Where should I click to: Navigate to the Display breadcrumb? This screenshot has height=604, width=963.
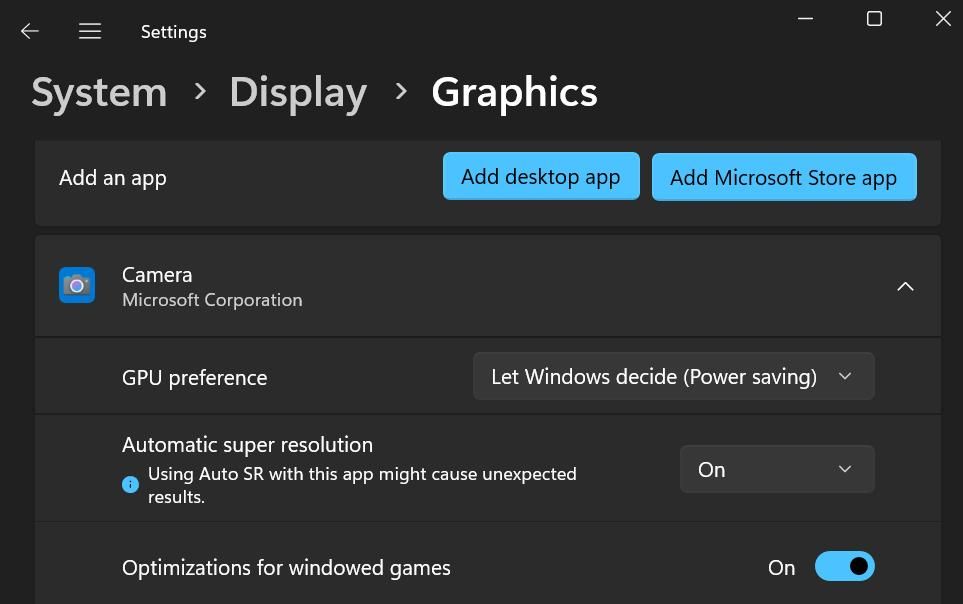coord(298,92)
